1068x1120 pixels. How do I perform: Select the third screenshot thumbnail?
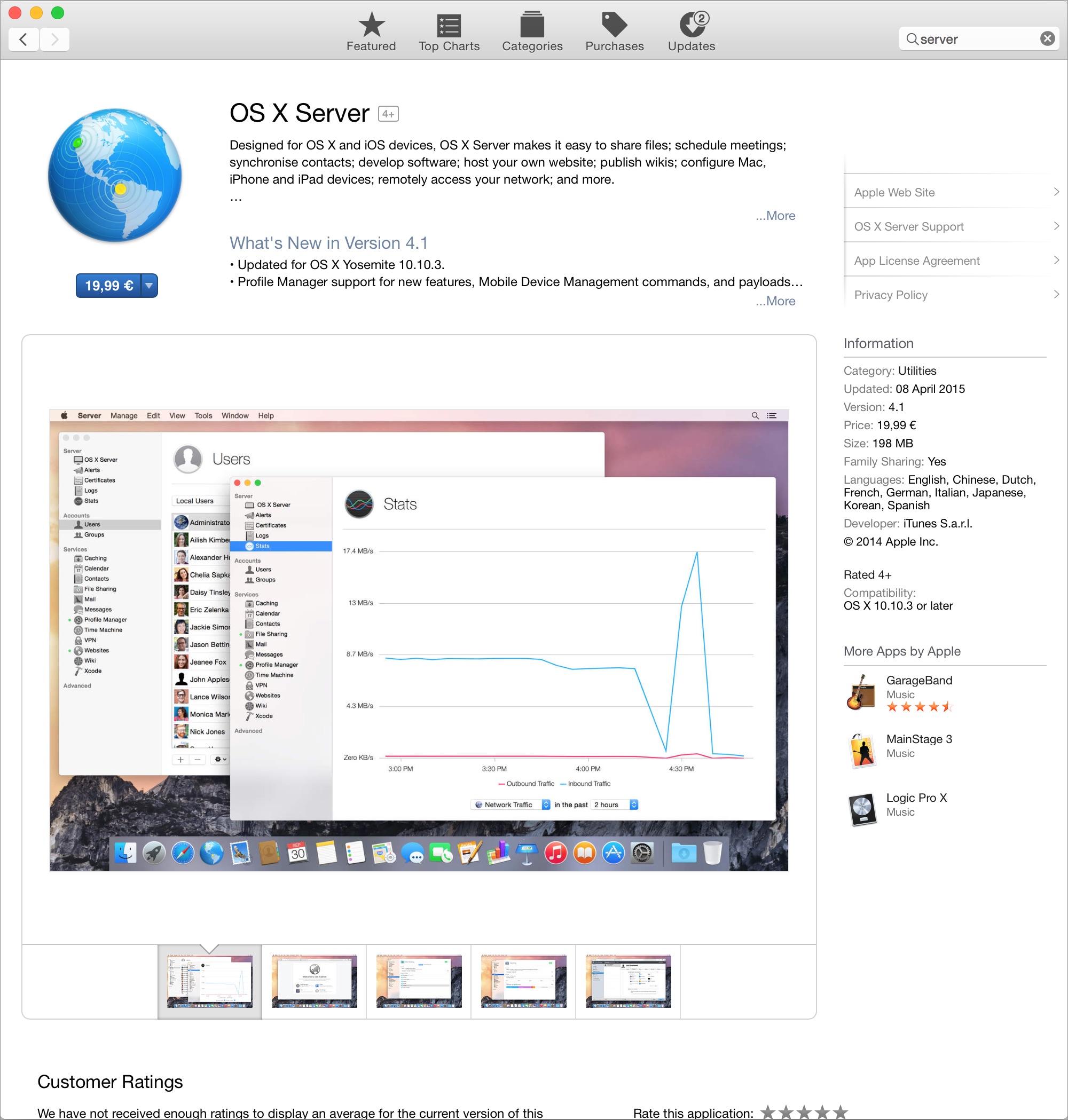tap(419, 981)
